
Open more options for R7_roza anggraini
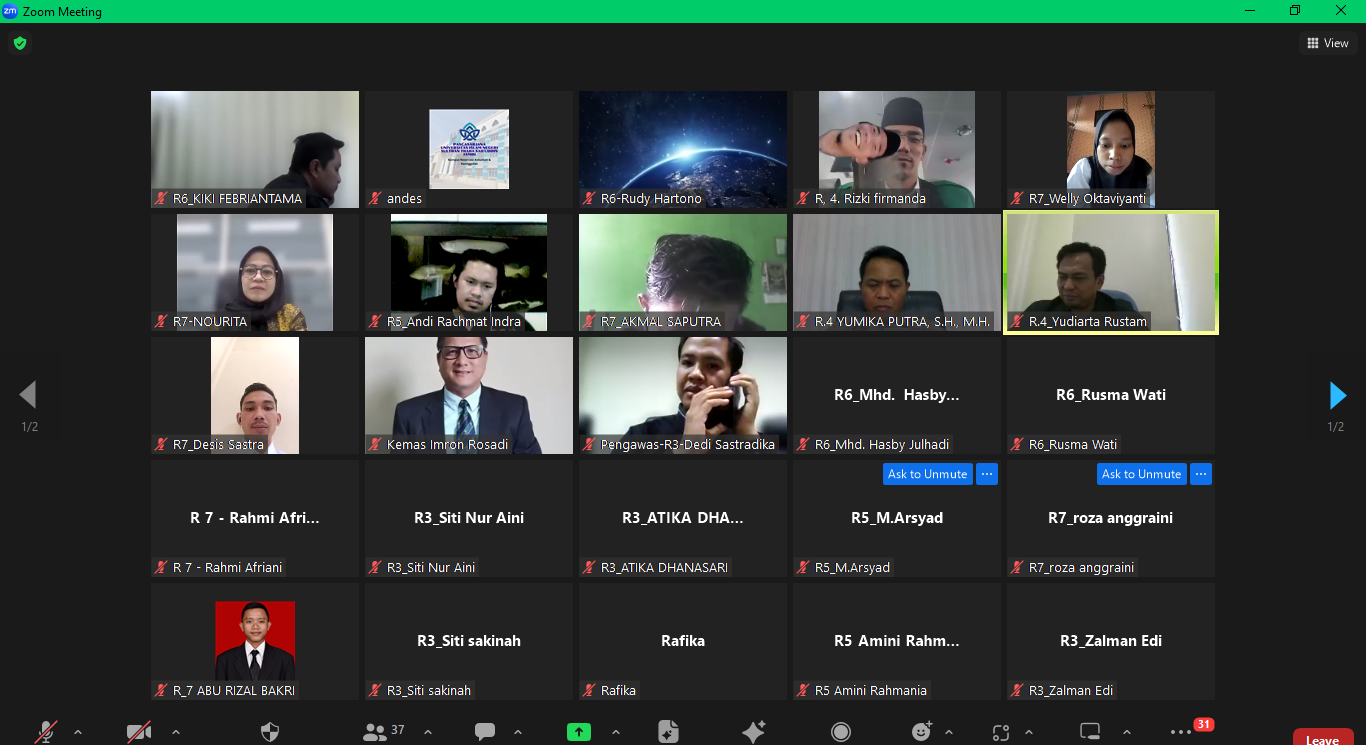tap(1201, 474)
